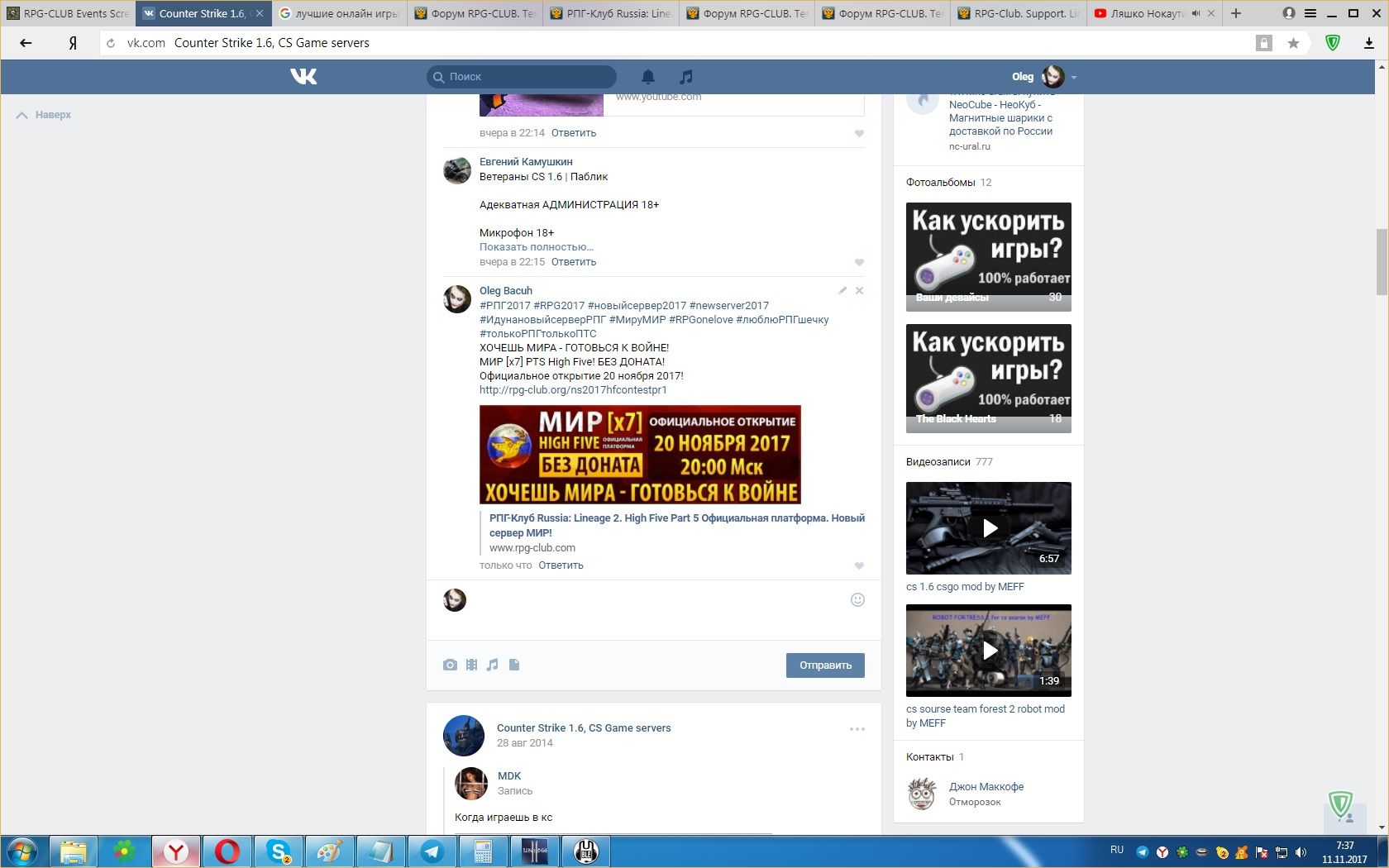This screenshot has height=868, width=1389.
Task: Open MDK repost source link
Action: click(509, 776)
